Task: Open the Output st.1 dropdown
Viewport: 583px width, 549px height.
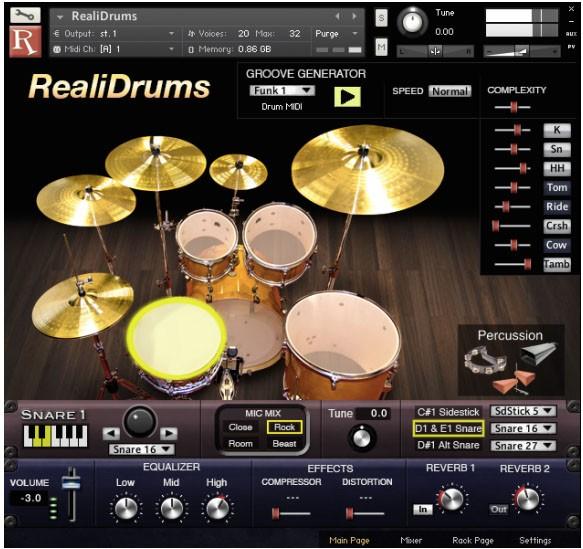Action: pos(114,34)
